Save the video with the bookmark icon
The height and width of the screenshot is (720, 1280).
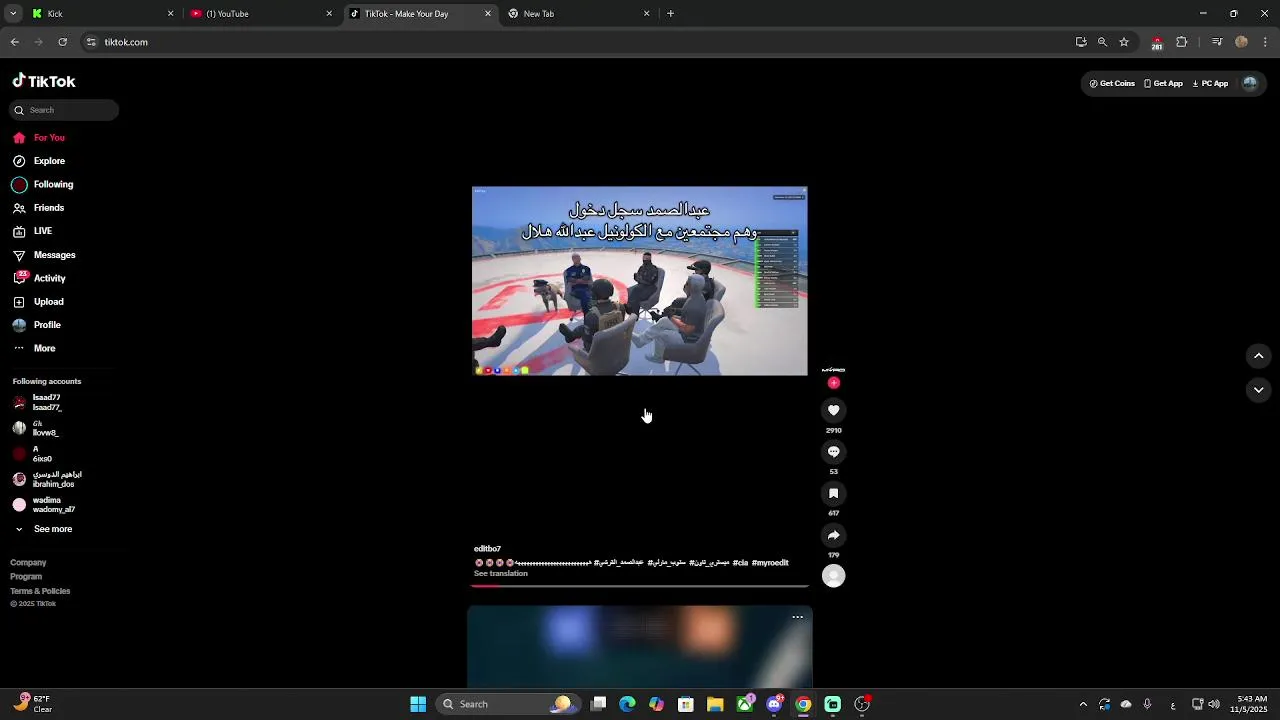(x=833, y=493)
